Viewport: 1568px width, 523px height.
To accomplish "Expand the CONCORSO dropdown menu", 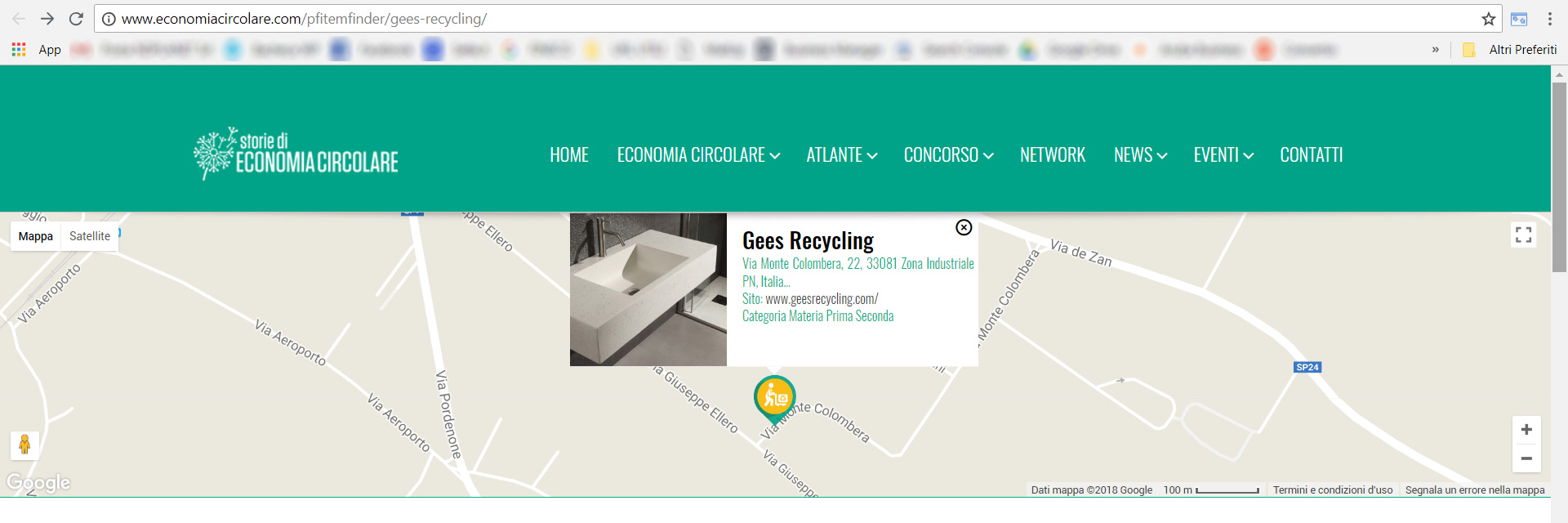I will [948, 154].
